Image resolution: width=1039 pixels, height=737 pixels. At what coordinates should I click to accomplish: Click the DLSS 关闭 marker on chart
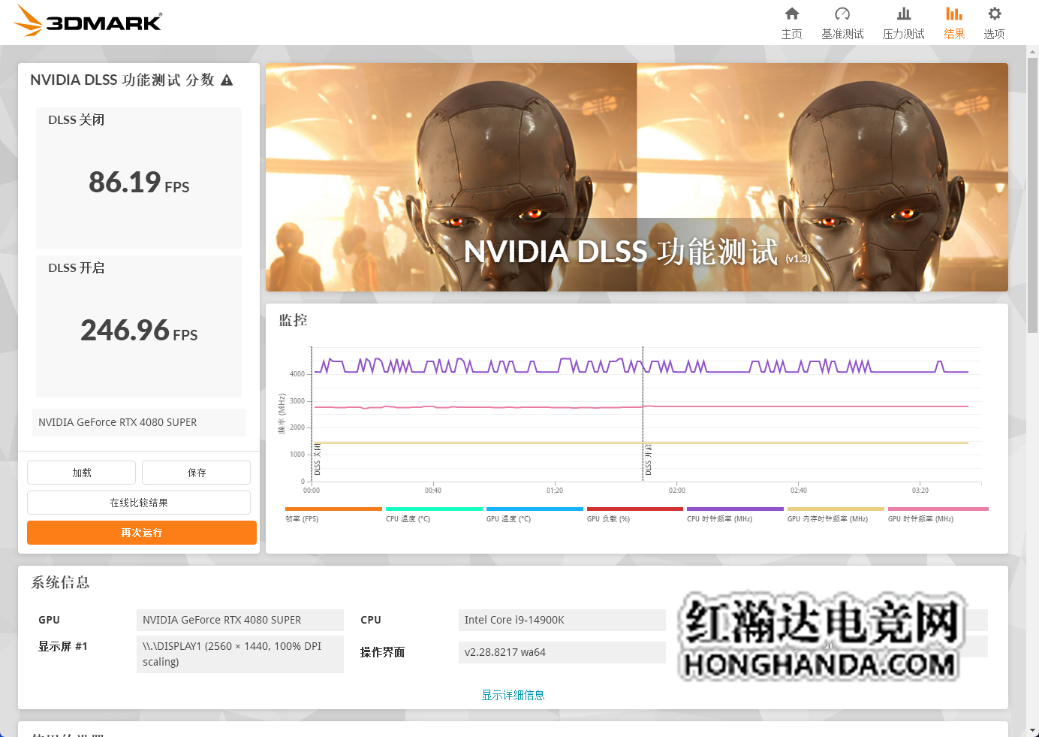pyautogui.click(x=317, y=459)
